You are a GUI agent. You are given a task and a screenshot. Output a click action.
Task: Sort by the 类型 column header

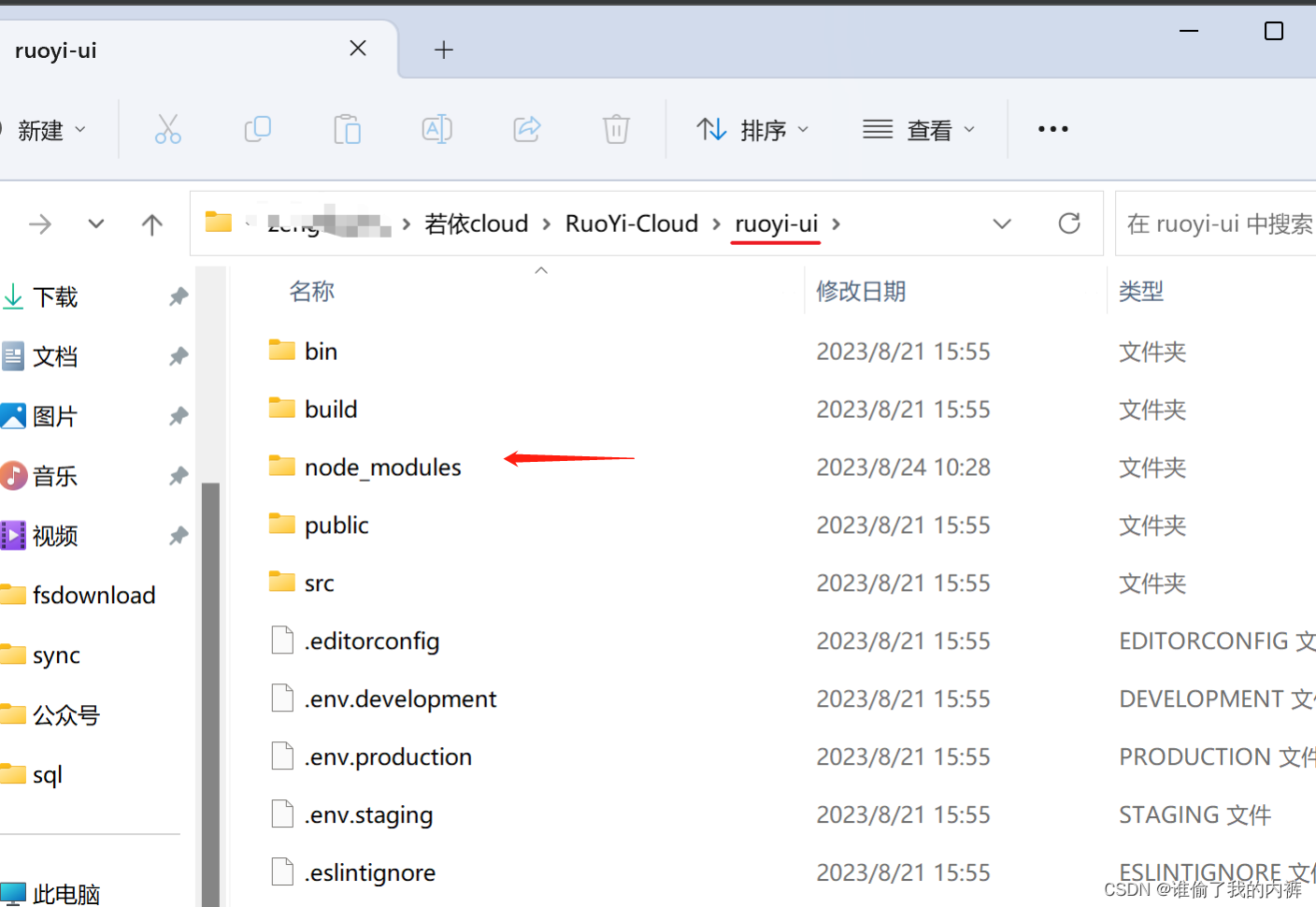[1141, 292]
